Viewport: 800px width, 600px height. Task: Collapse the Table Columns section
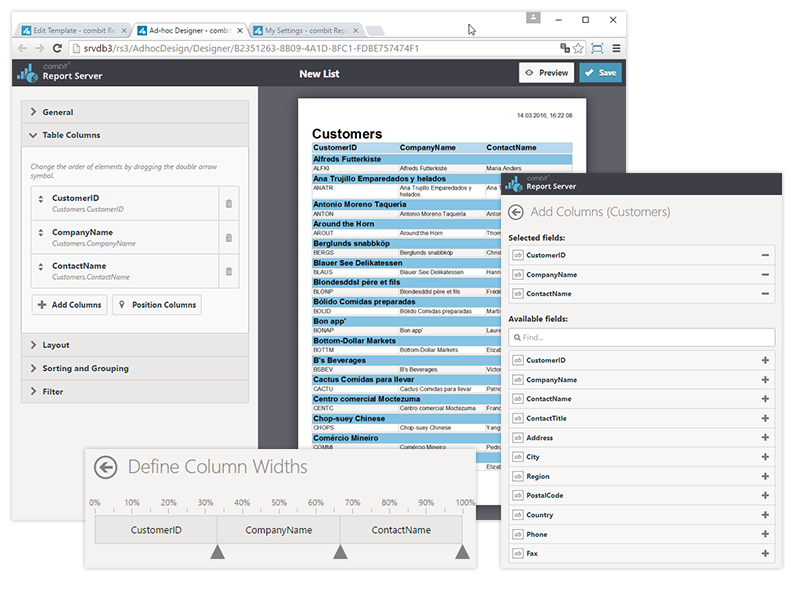coord(135,135)
